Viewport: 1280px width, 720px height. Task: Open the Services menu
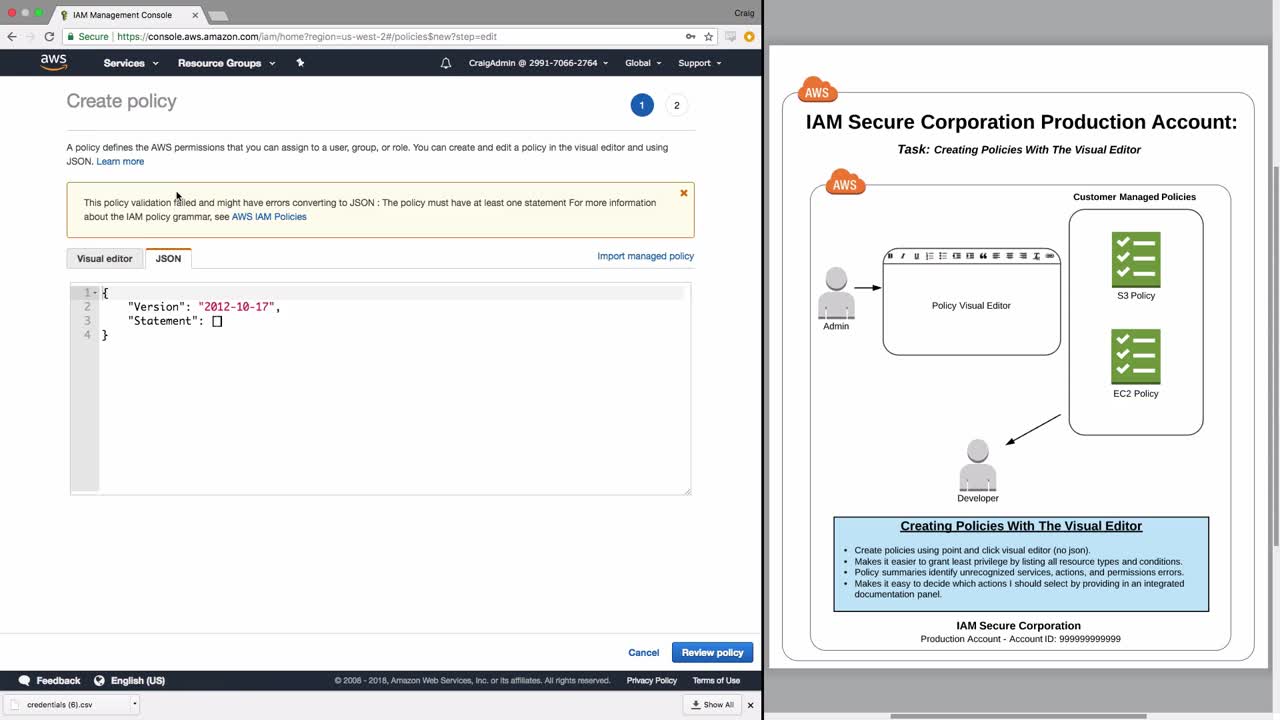131,63
